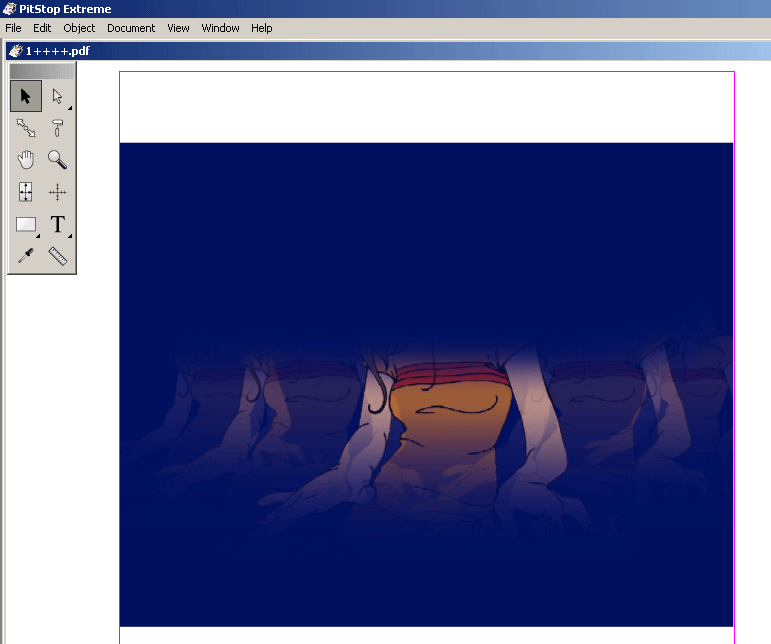Click the dark blue image on the page
Viewport: 771px width, 644px height.
(426, 384)
